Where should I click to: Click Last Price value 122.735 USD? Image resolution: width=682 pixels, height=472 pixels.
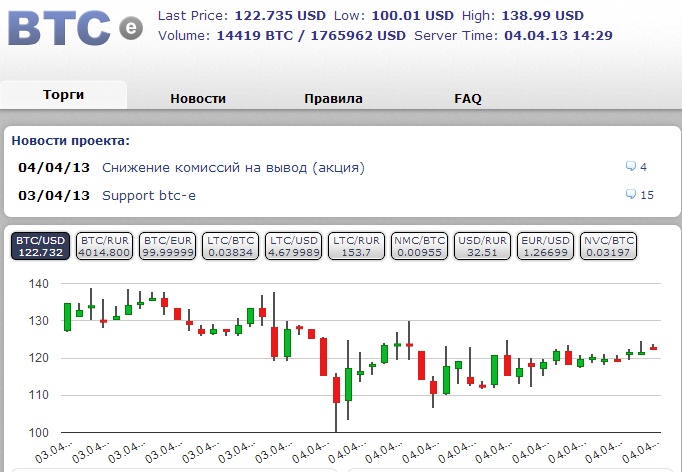pos(280,16)
